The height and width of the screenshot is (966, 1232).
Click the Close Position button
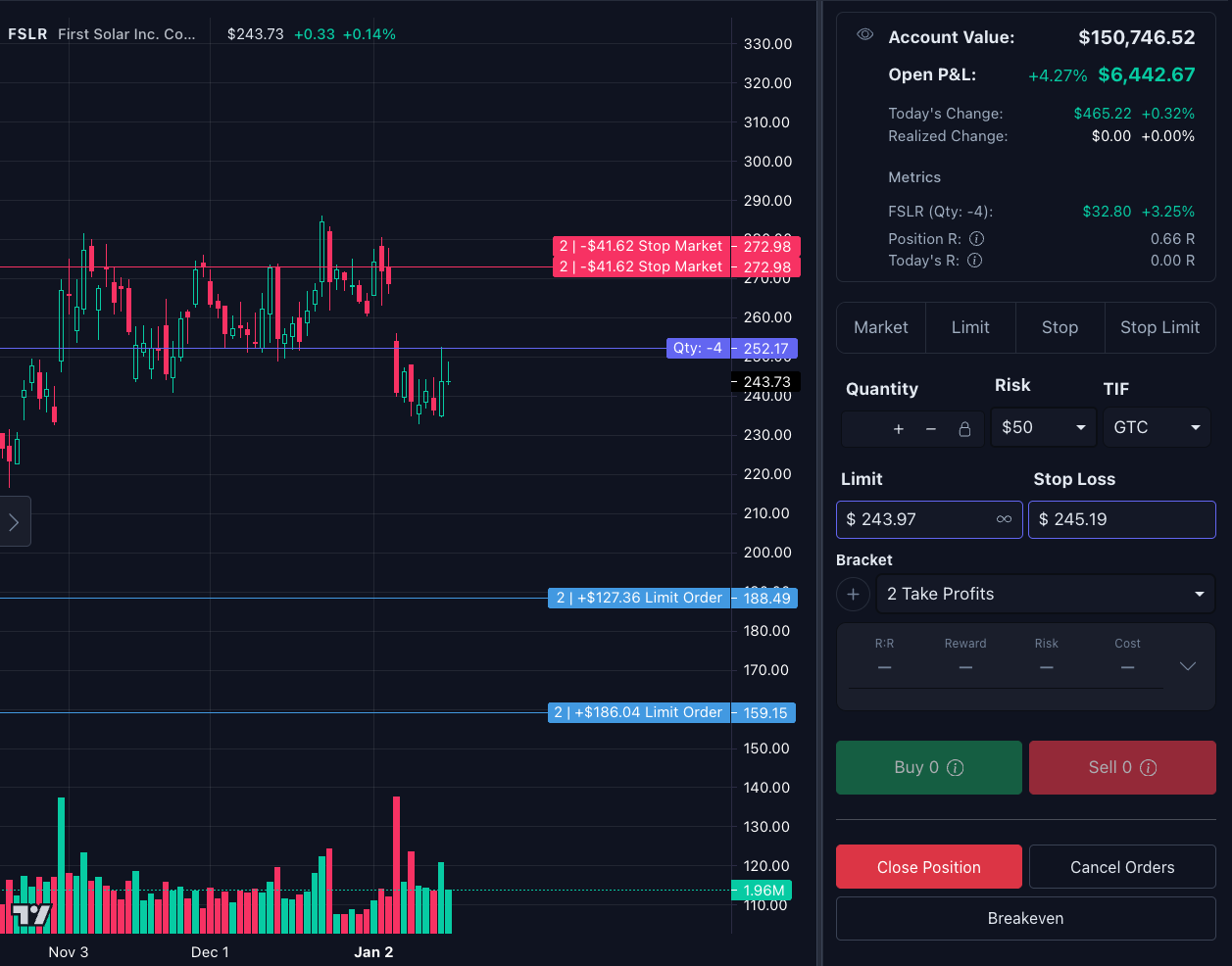(928, 867)
